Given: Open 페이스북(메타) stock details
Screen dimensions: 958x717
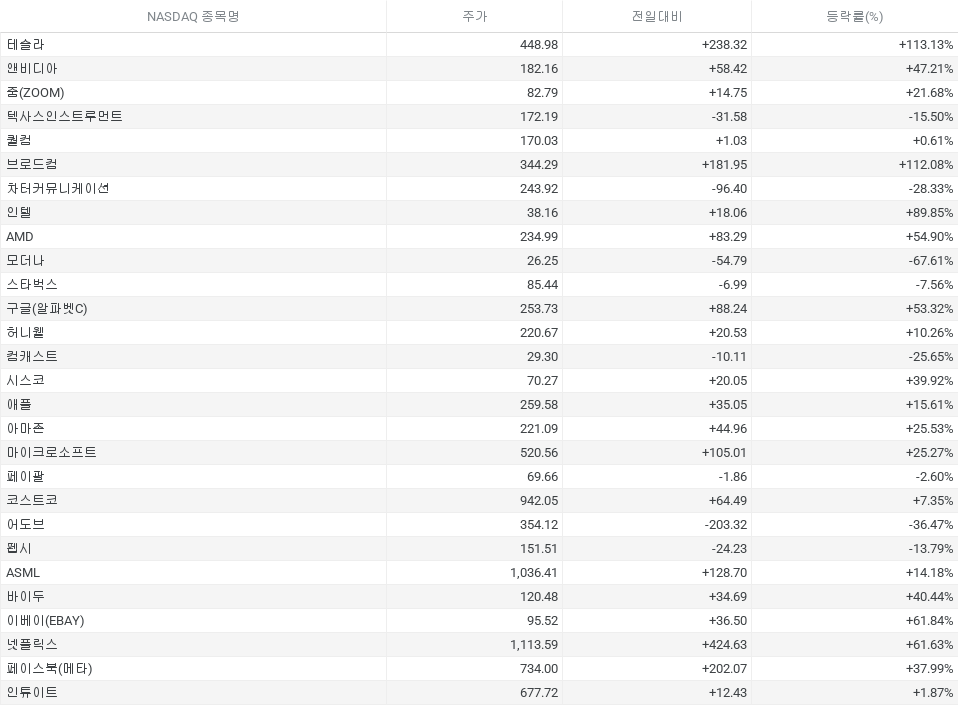Looking at the screenshot, I should [49, 669].
